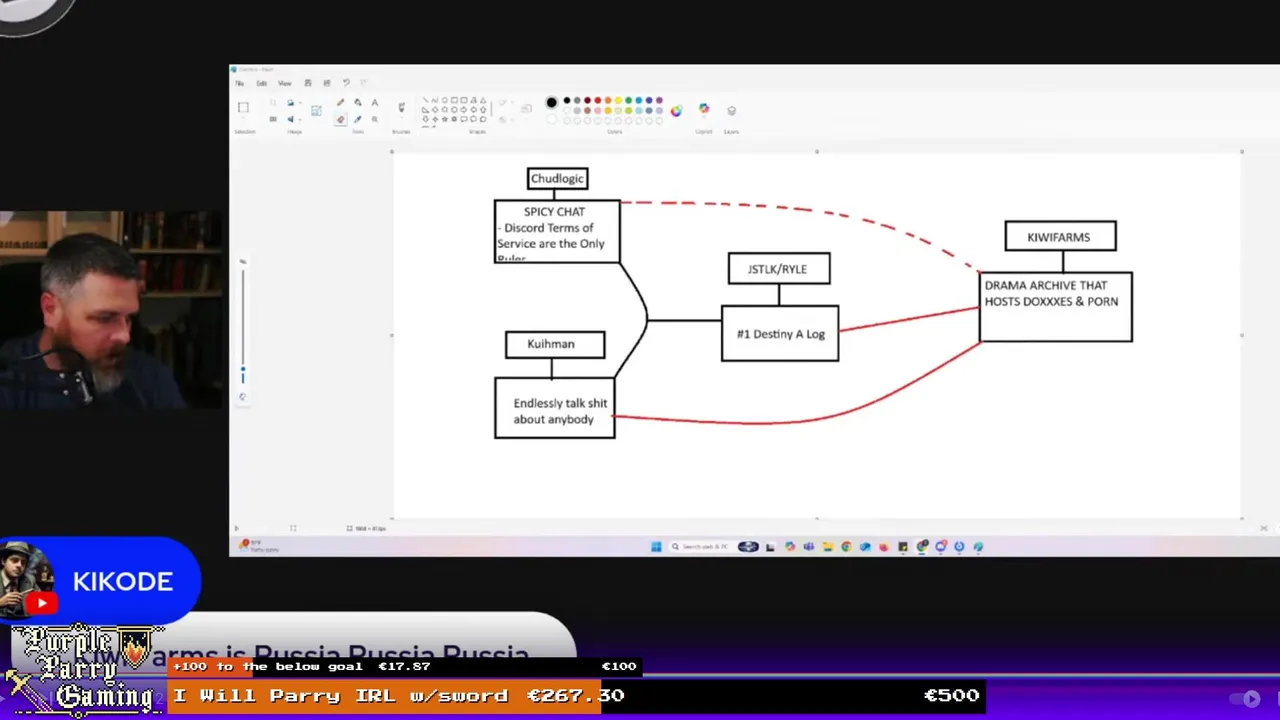The image size is (1280, 720).
Task: Choose the Line shape in Shapes gallery
Action: click(425, 100)
